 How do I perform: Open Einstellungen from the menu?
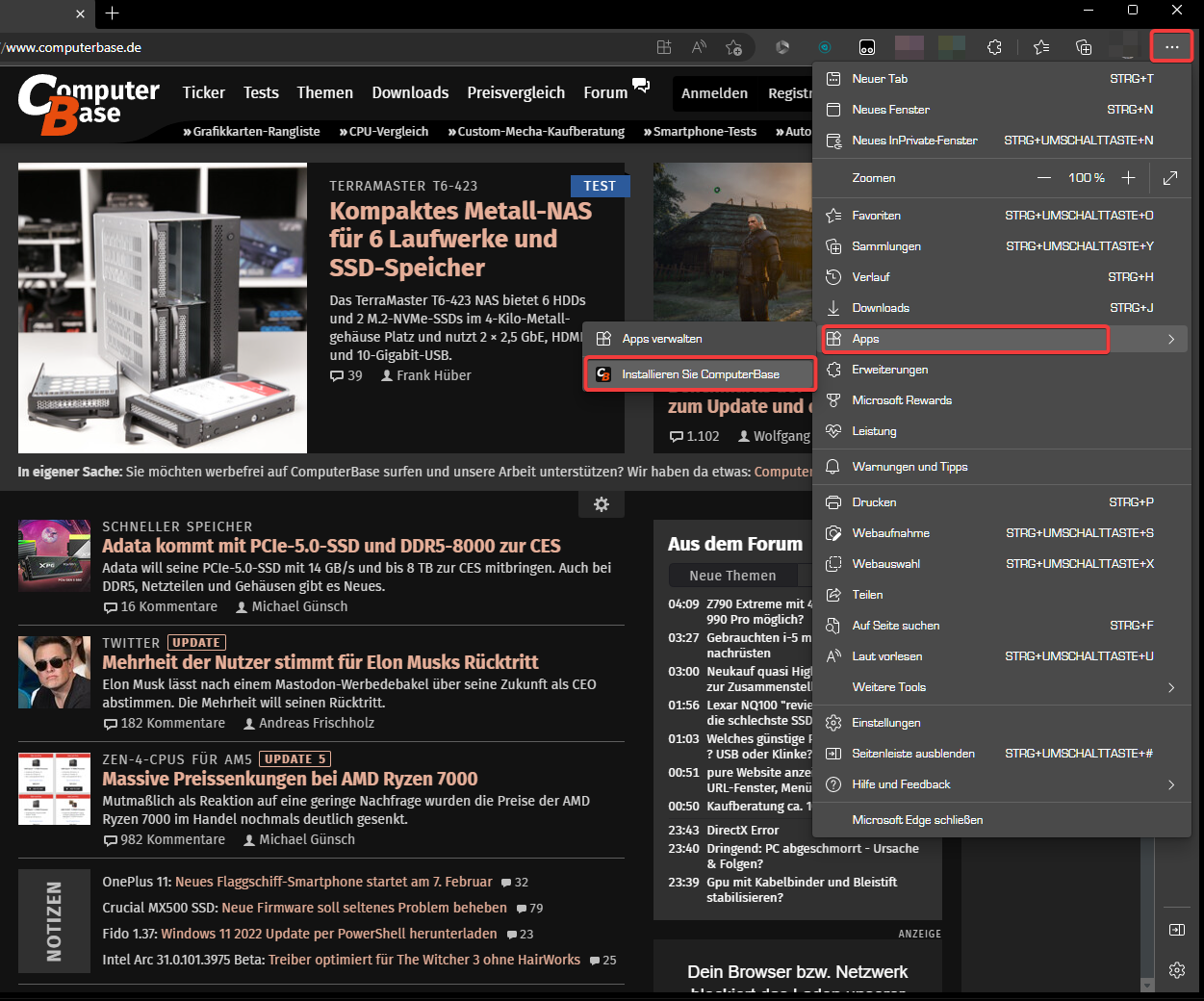coord(1002,723)
